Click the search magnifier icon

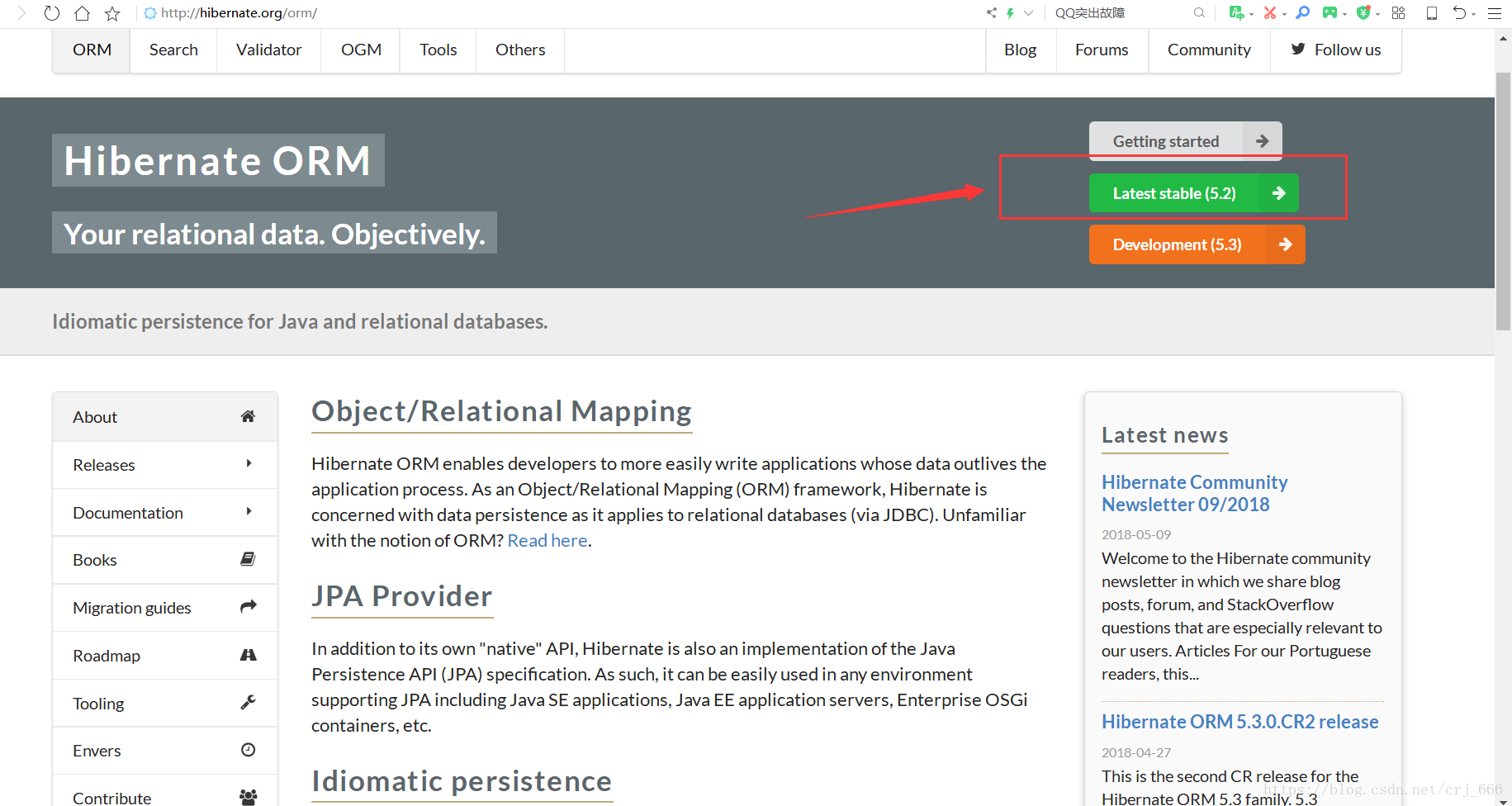1199,12
